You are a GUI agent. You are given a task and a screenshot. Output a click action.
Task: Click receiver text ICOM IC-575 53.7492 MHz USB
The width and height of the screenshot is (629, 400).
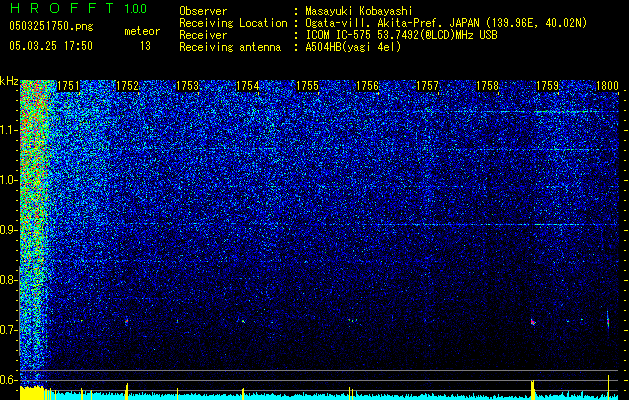[x=401, y=35]
